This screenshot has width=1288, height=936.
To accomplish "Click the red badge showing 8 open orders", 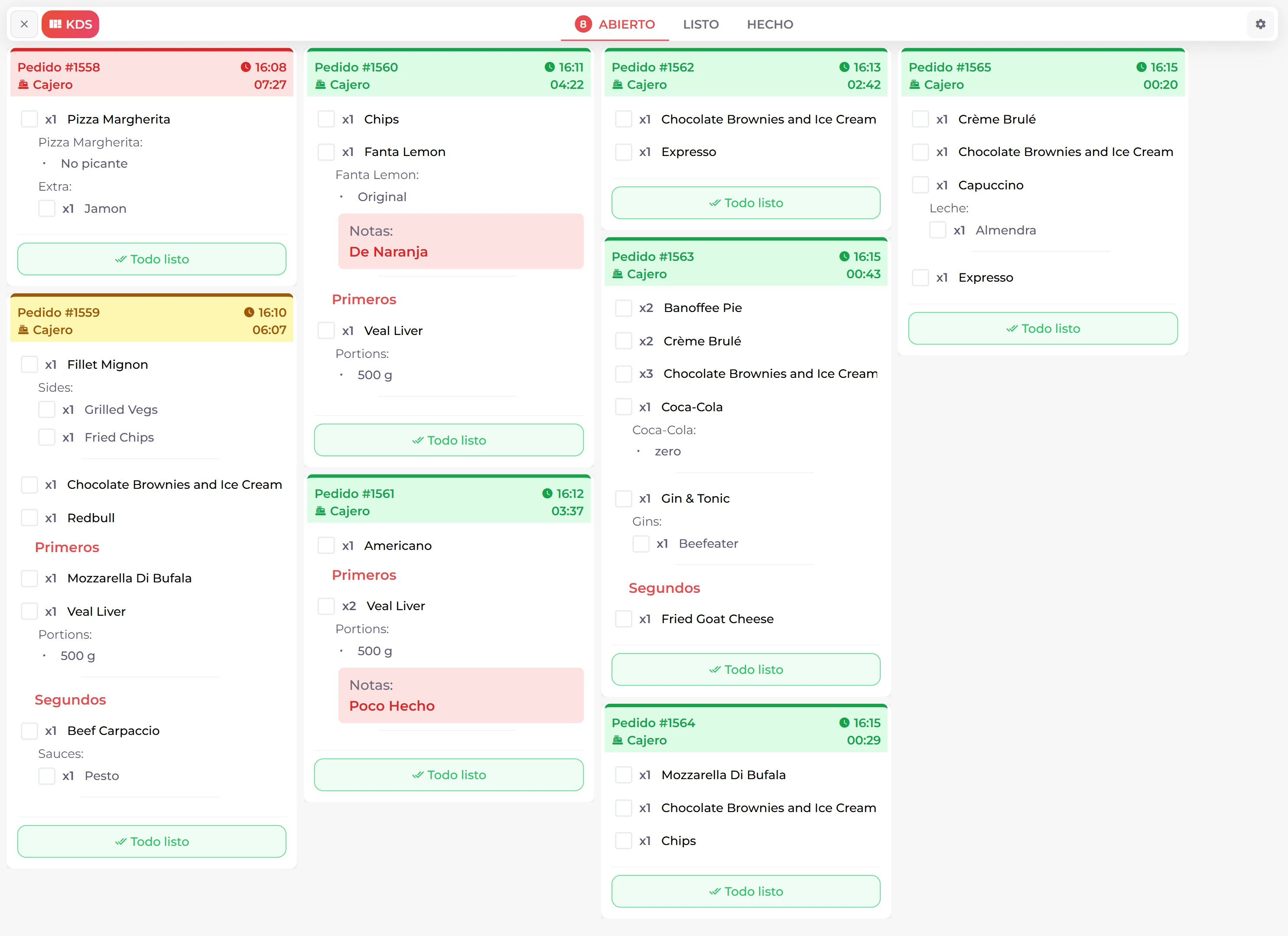I will pos(582,24).
